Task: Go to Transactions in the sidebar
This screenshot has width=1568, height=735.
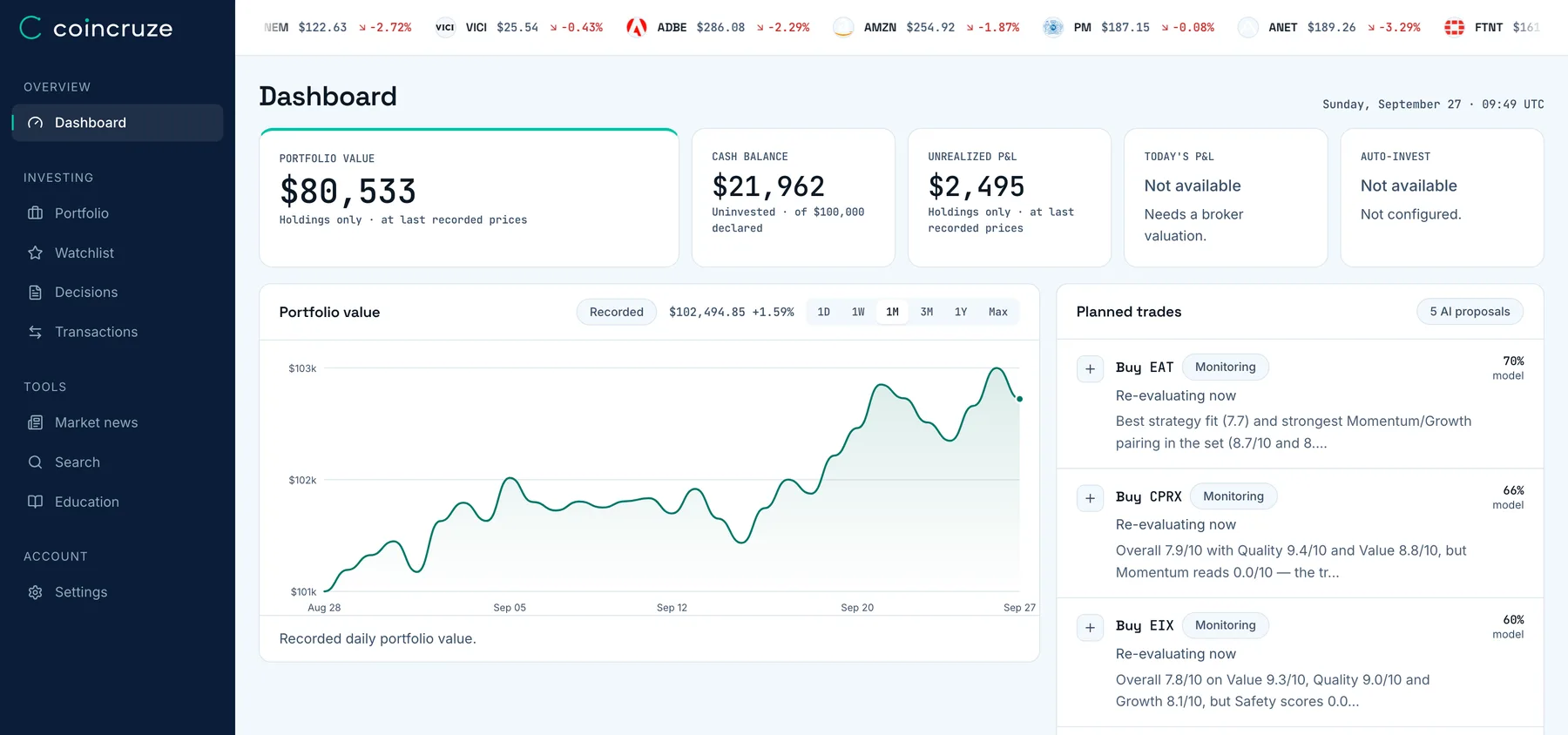Action: point(118,332)
